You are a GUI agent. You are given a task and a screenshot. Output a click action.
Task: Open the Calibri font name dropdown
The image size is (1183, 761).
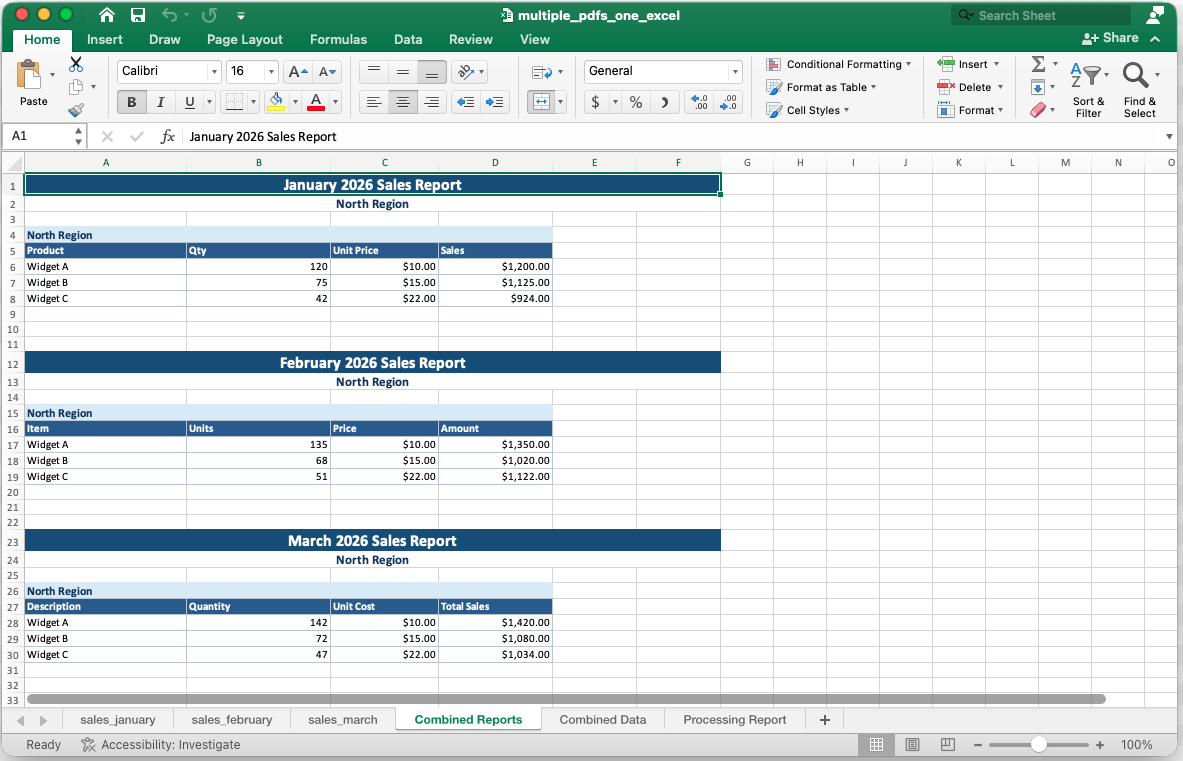[214, 72]
